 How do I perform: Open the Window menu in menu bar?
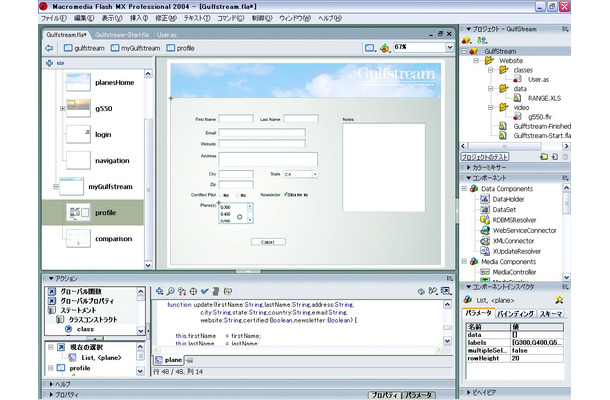tap(295, 18)
